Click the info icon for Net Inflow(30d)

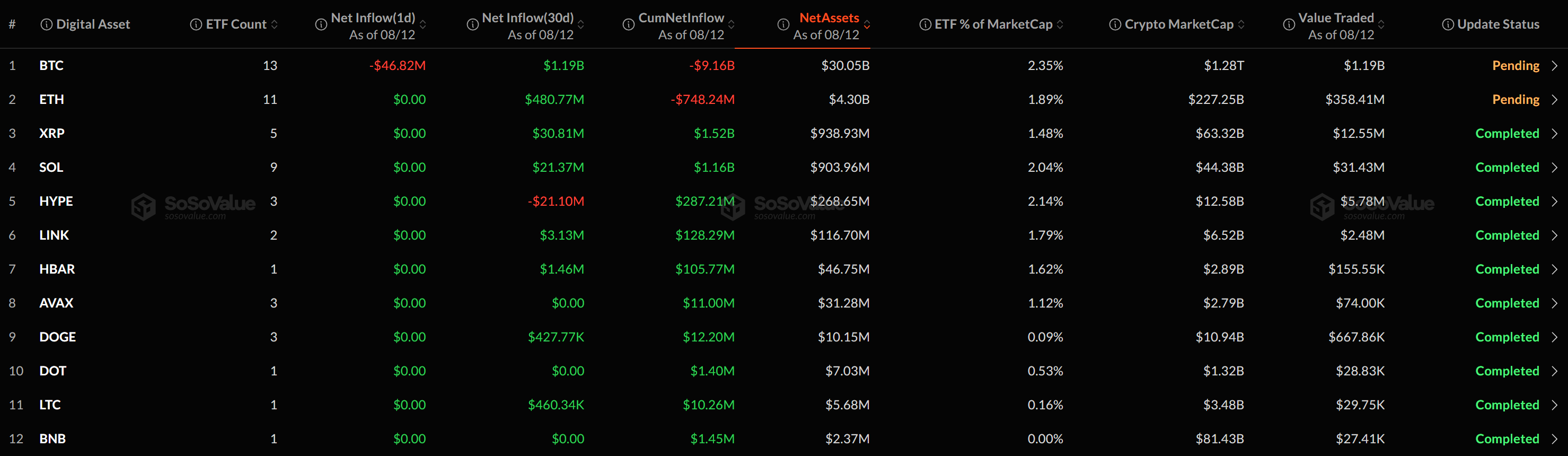tap(472, 24)
